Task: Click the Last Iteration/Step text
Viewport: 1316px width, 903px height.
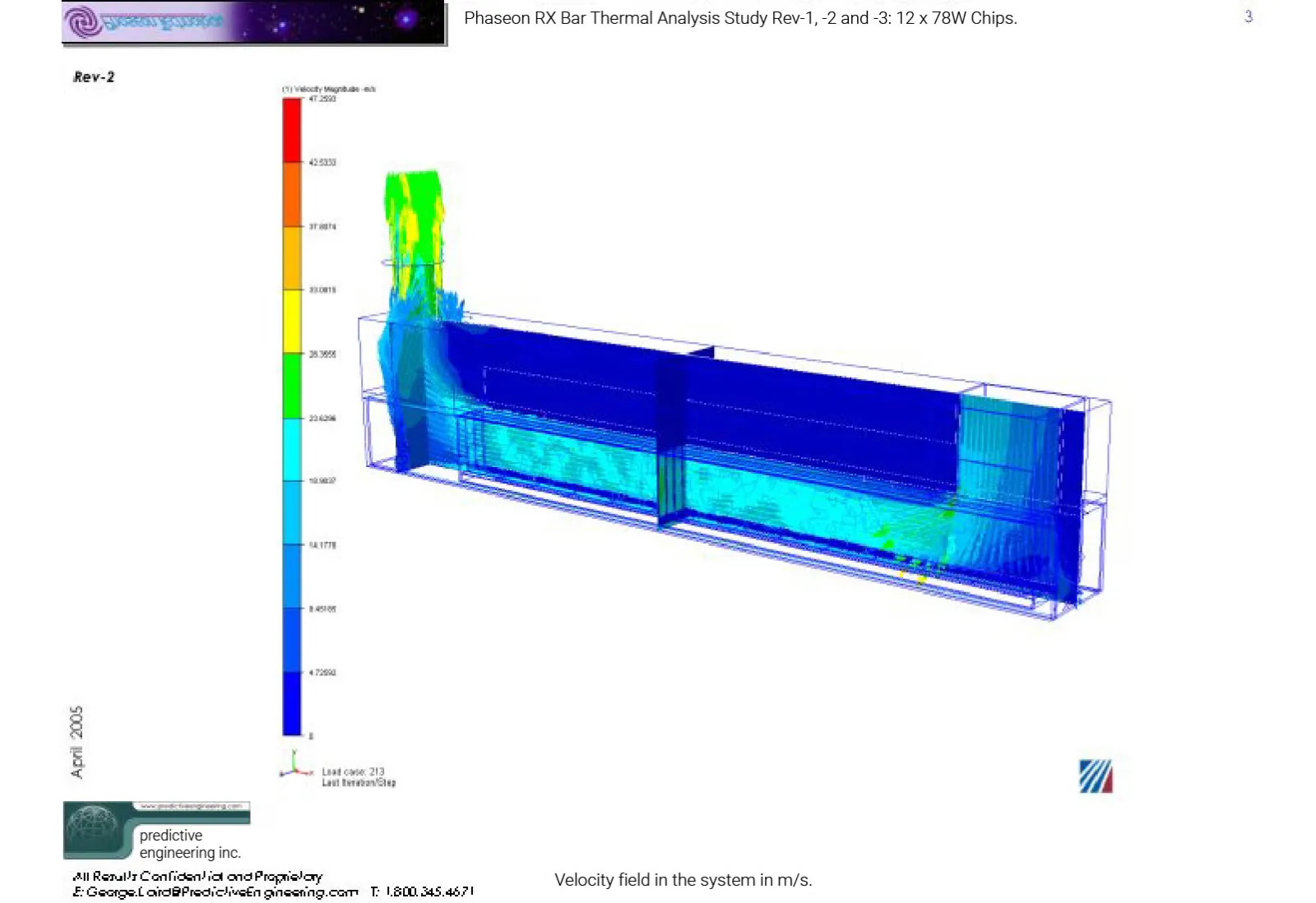Action: [x=359, y=783]
